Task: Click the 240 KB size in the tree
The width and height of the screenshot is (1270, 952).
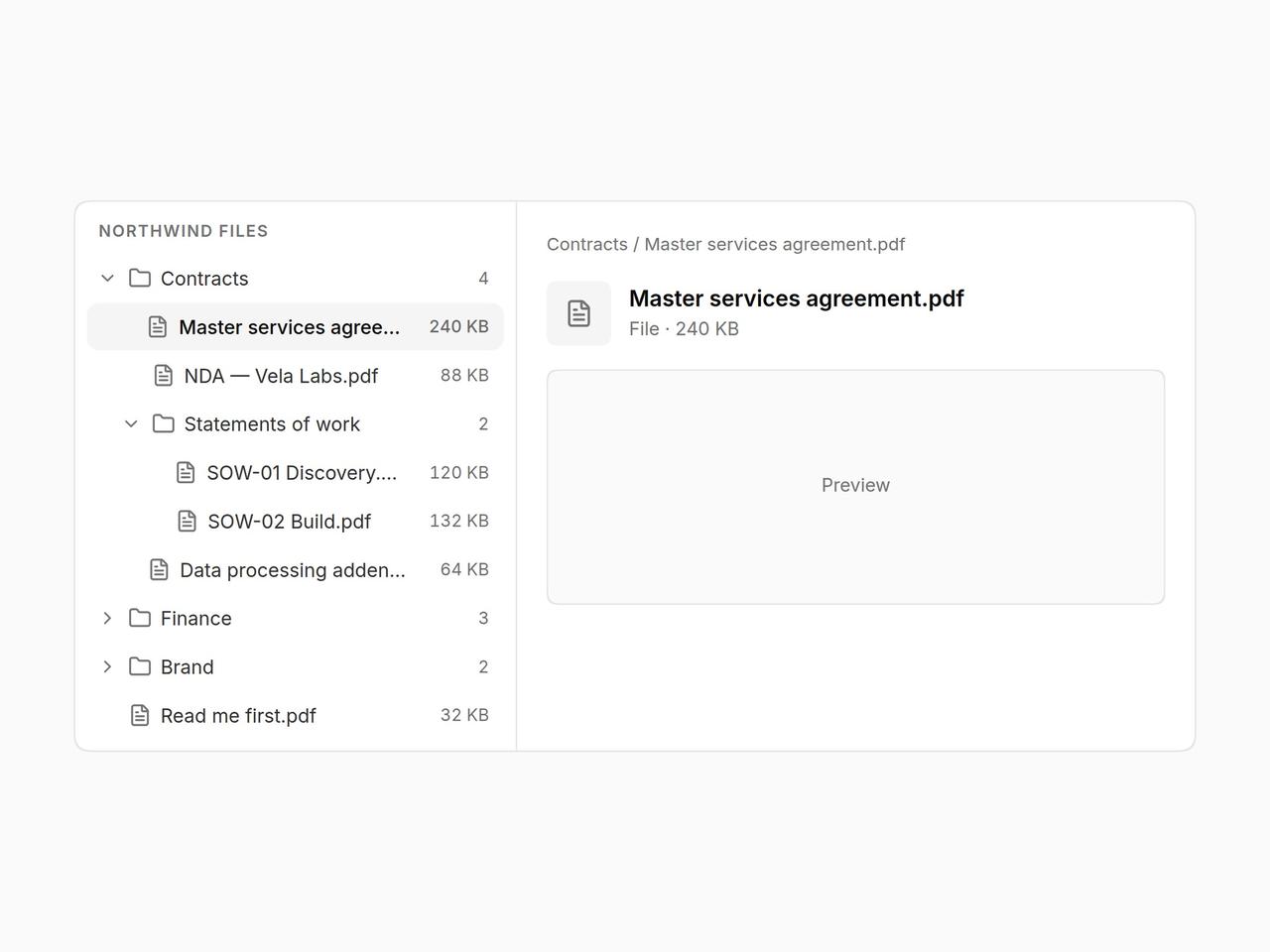Action: tap(459, 326)
